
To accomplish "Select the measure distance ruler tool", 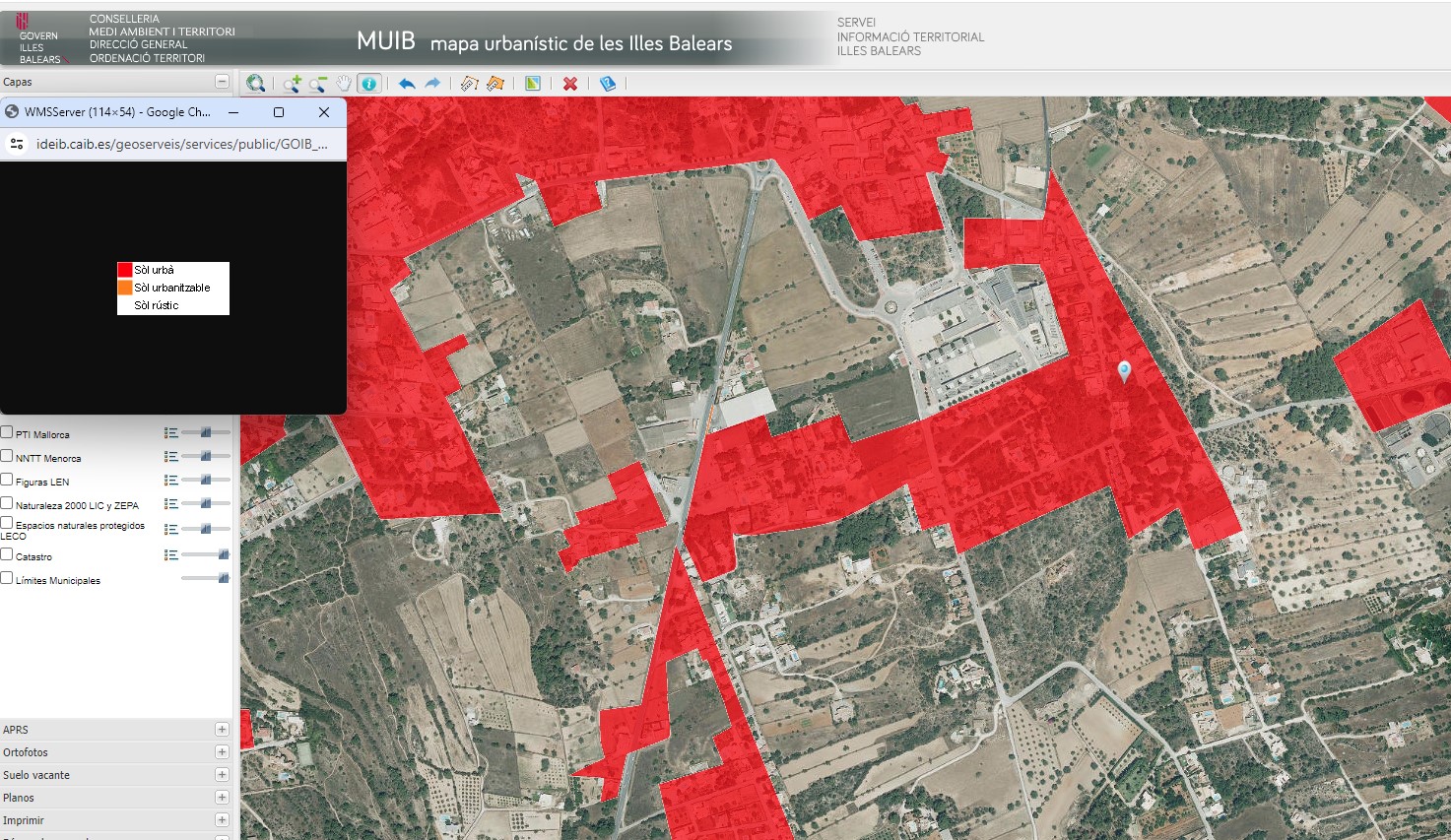I will point(470,84).
